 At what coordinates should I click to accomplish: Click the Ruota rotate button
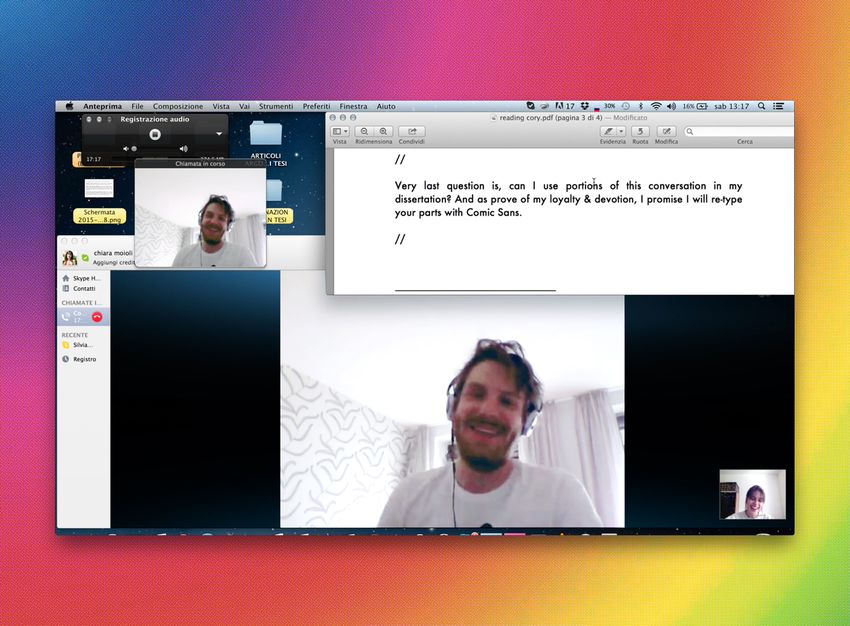tap(640, 131)
